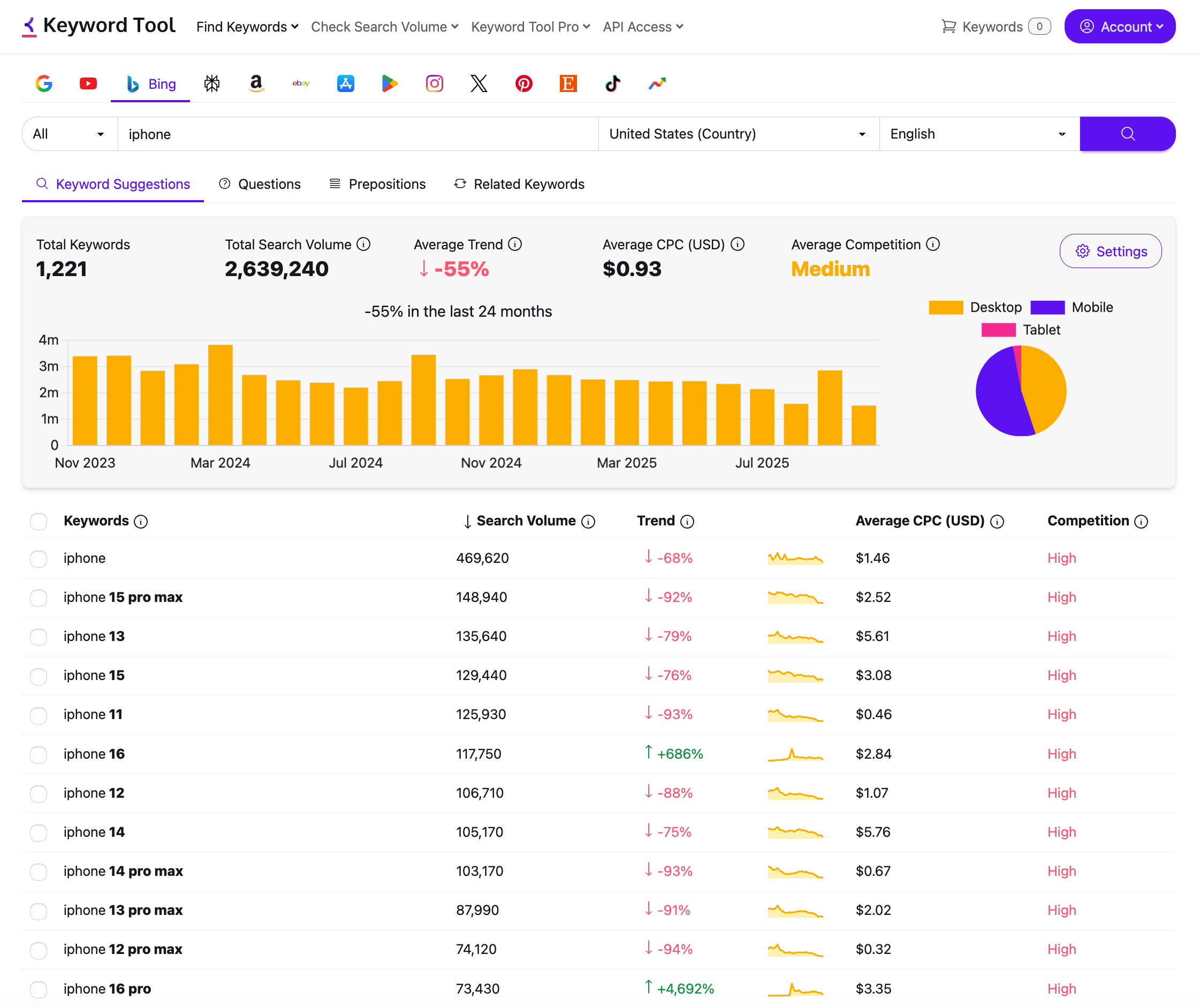Click info icon beside Keywords column header

[x=141, y=522]
